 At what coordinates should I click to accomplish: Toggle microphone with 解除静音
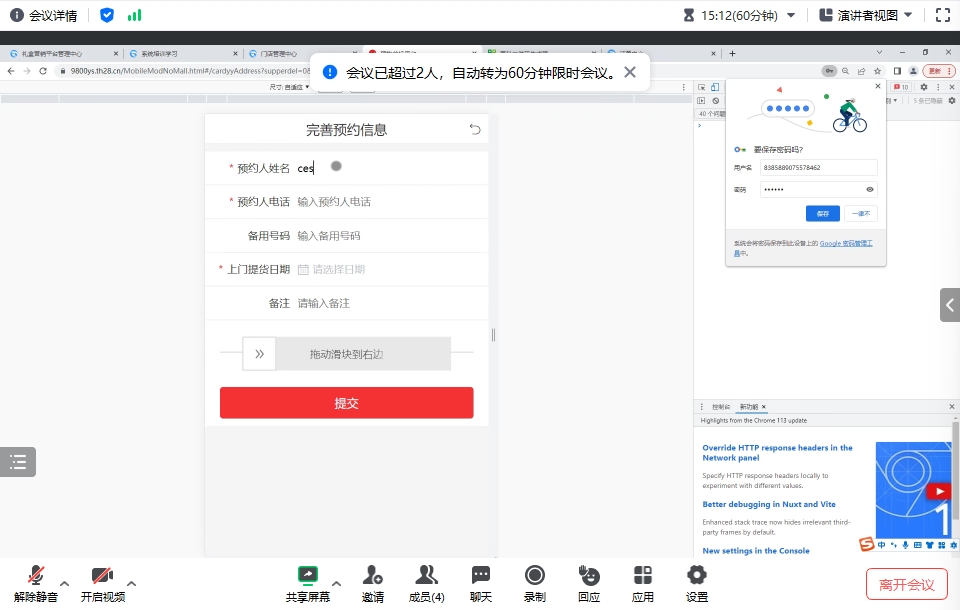[36, 581]
